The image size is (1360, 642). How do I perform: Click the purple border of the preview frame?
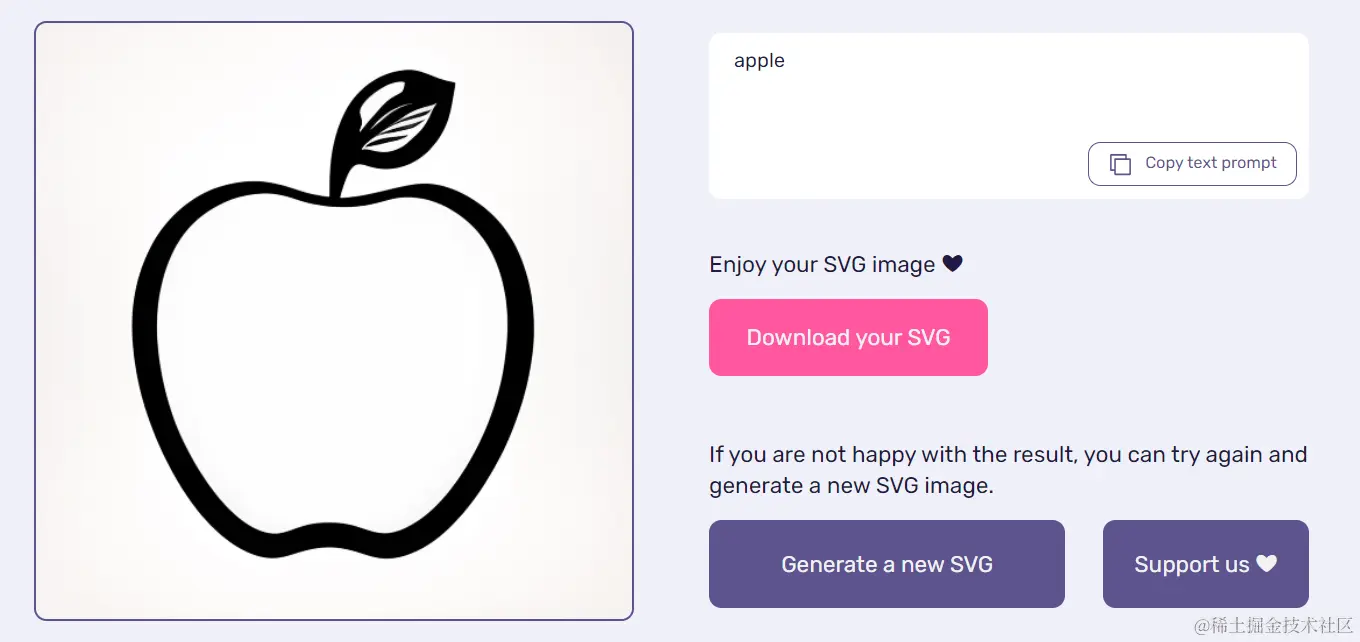[x=35, y=320]
